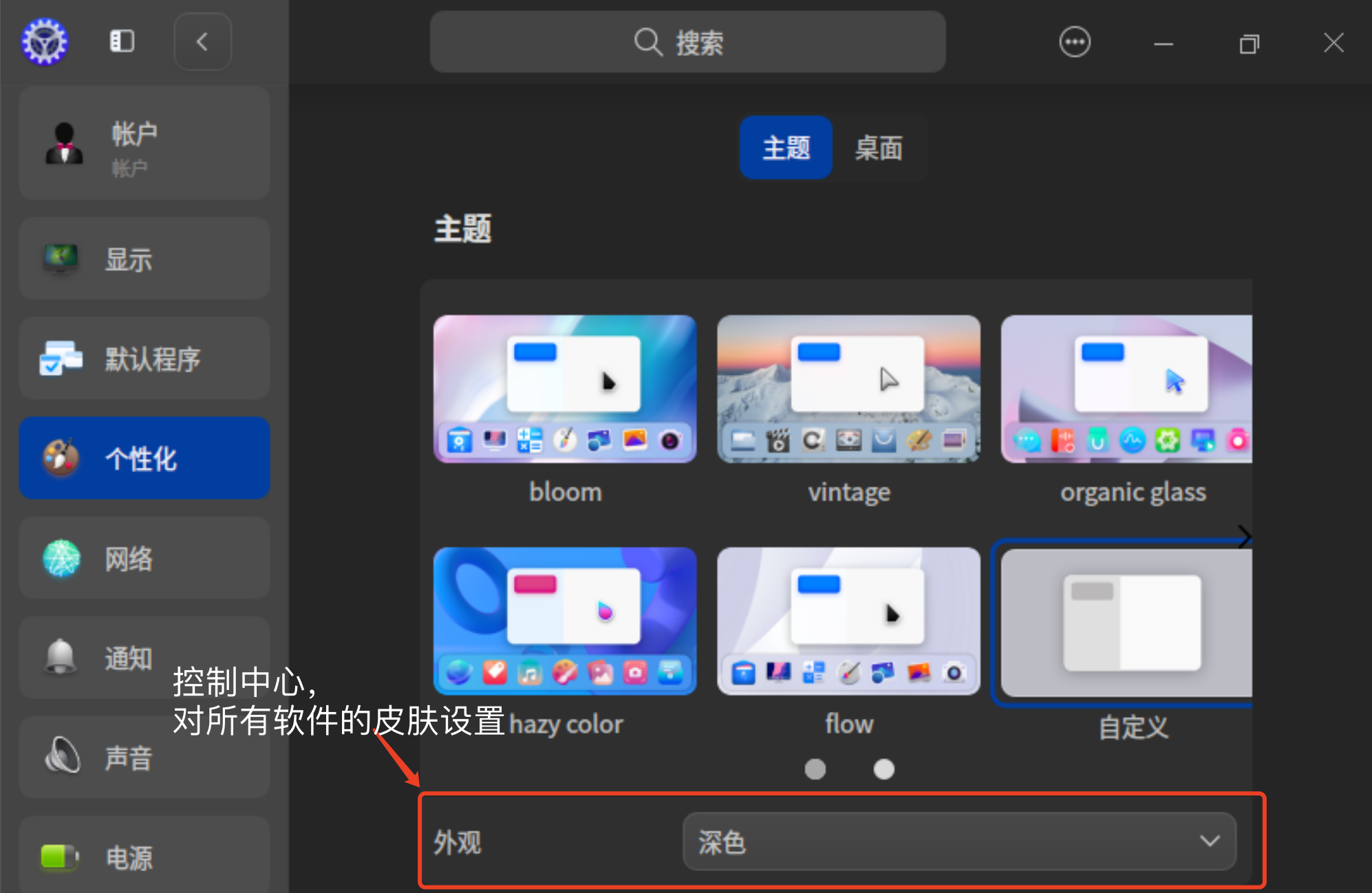
Task: Switch to the 桌面 tab
Action: tap(879, 148)
